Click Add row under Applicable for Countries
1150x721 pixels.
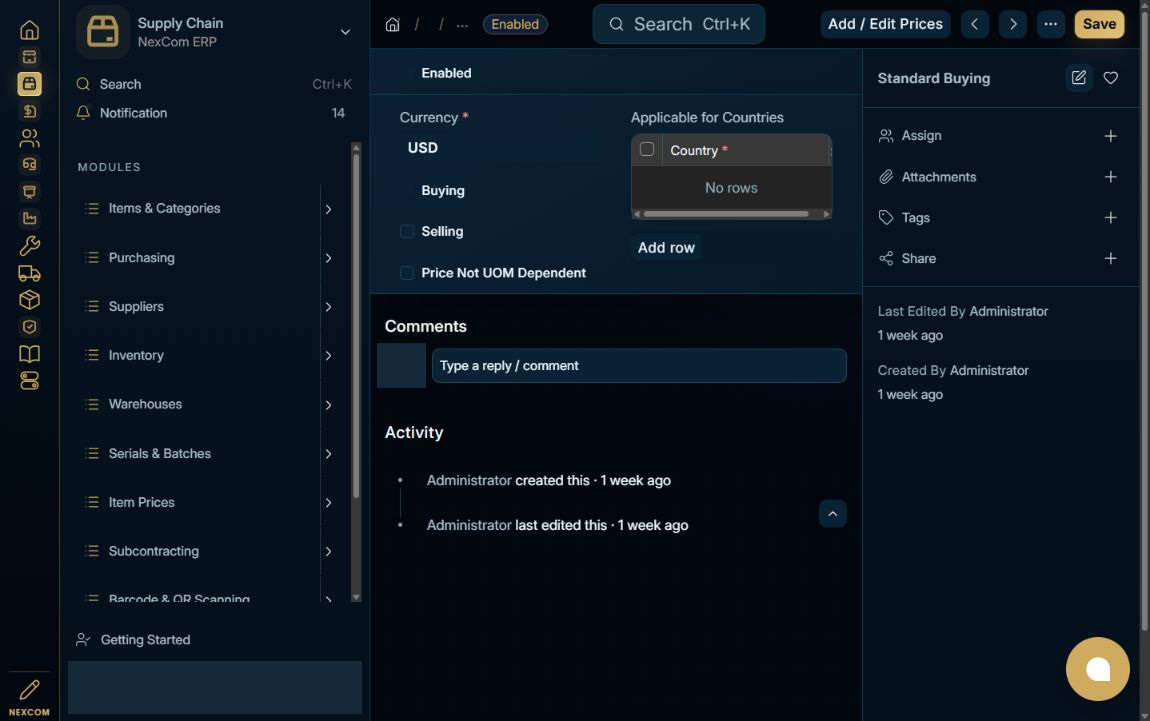pos(666,248)
